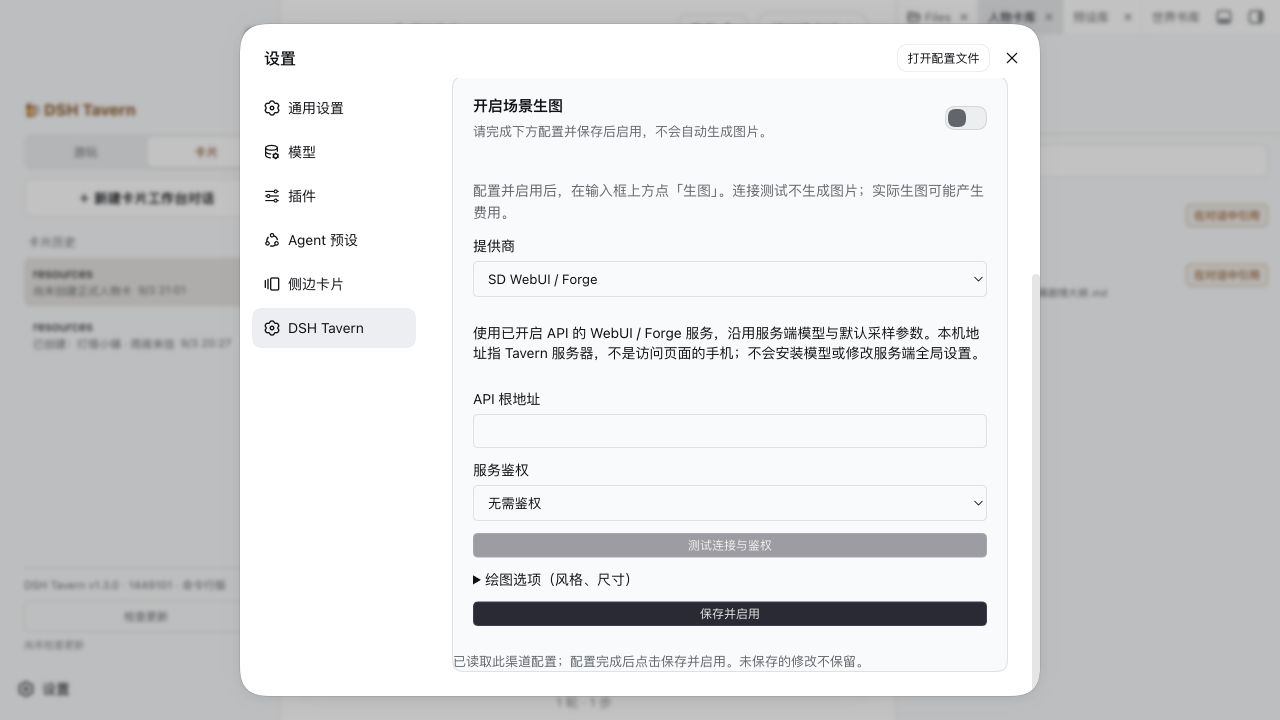1280x720 pixels.
Task: Click the 设置 gear icon at bottom left
Action: tap(27, 689)
